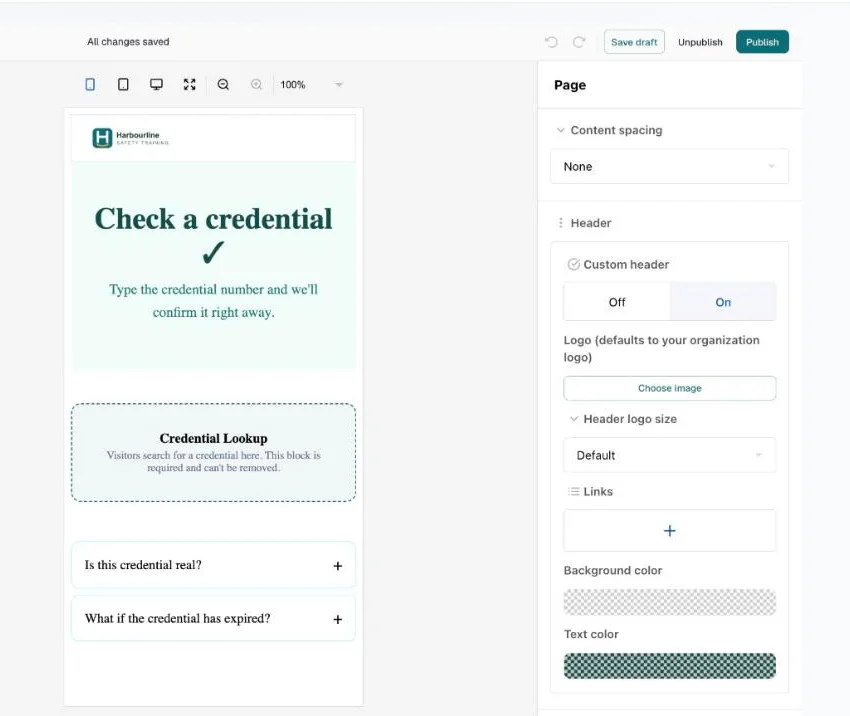
Task: Switch to mobile phone preview
Action: pos(91,85)
